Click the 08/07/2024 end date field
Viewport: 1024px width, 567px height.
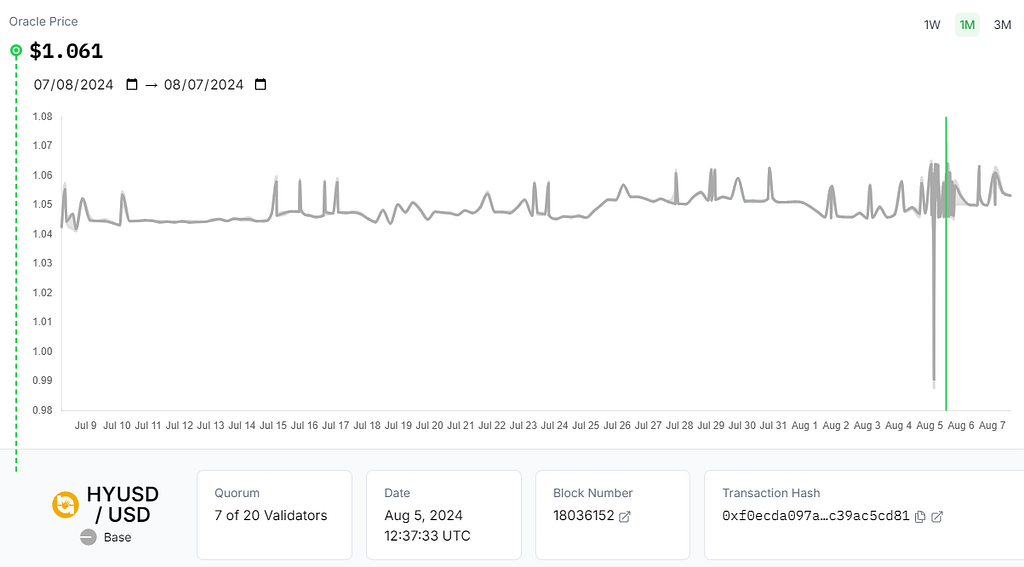click(204, 85)
